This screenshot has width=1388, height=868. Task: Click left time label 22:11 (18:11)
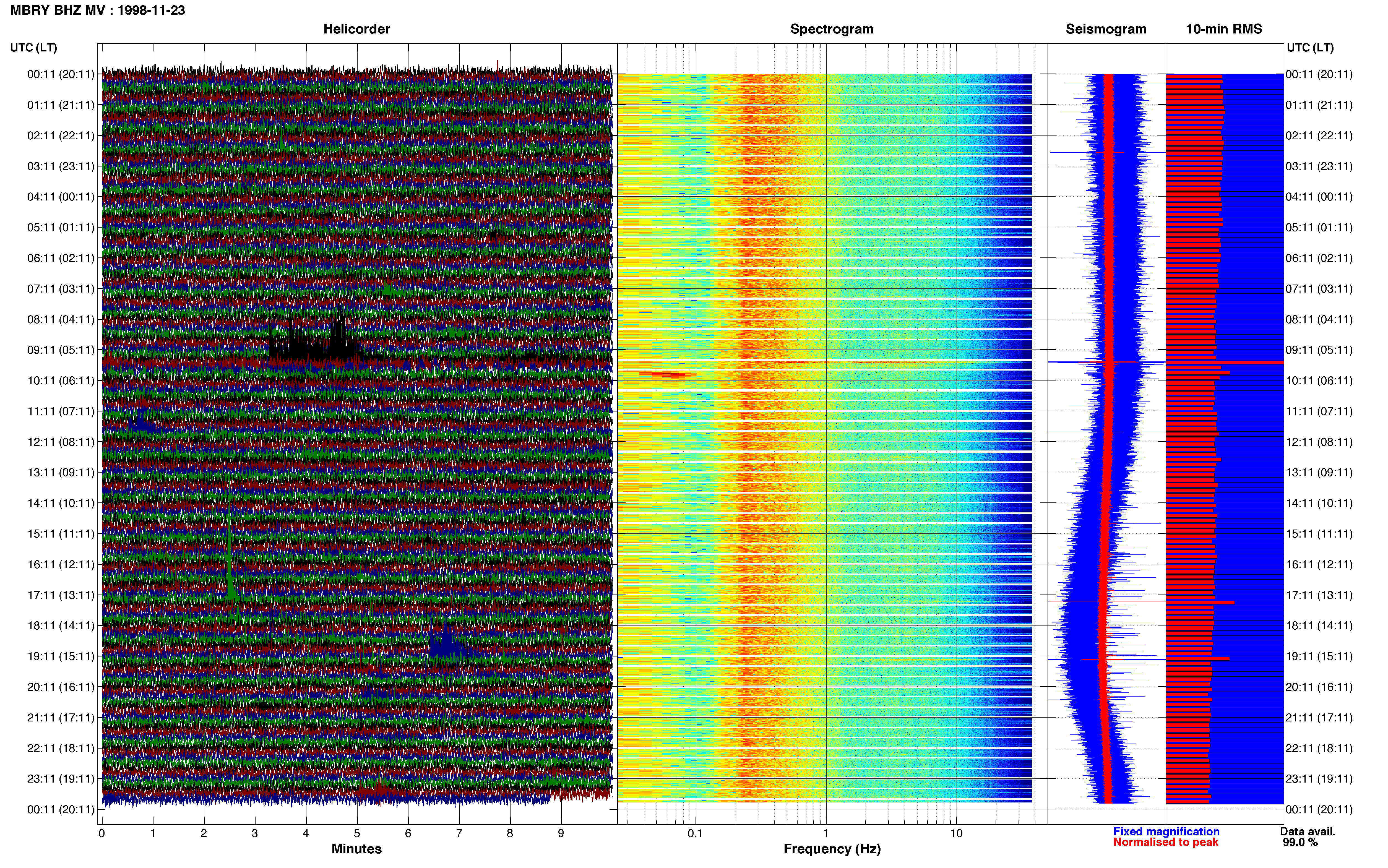(x=61, y=749)
